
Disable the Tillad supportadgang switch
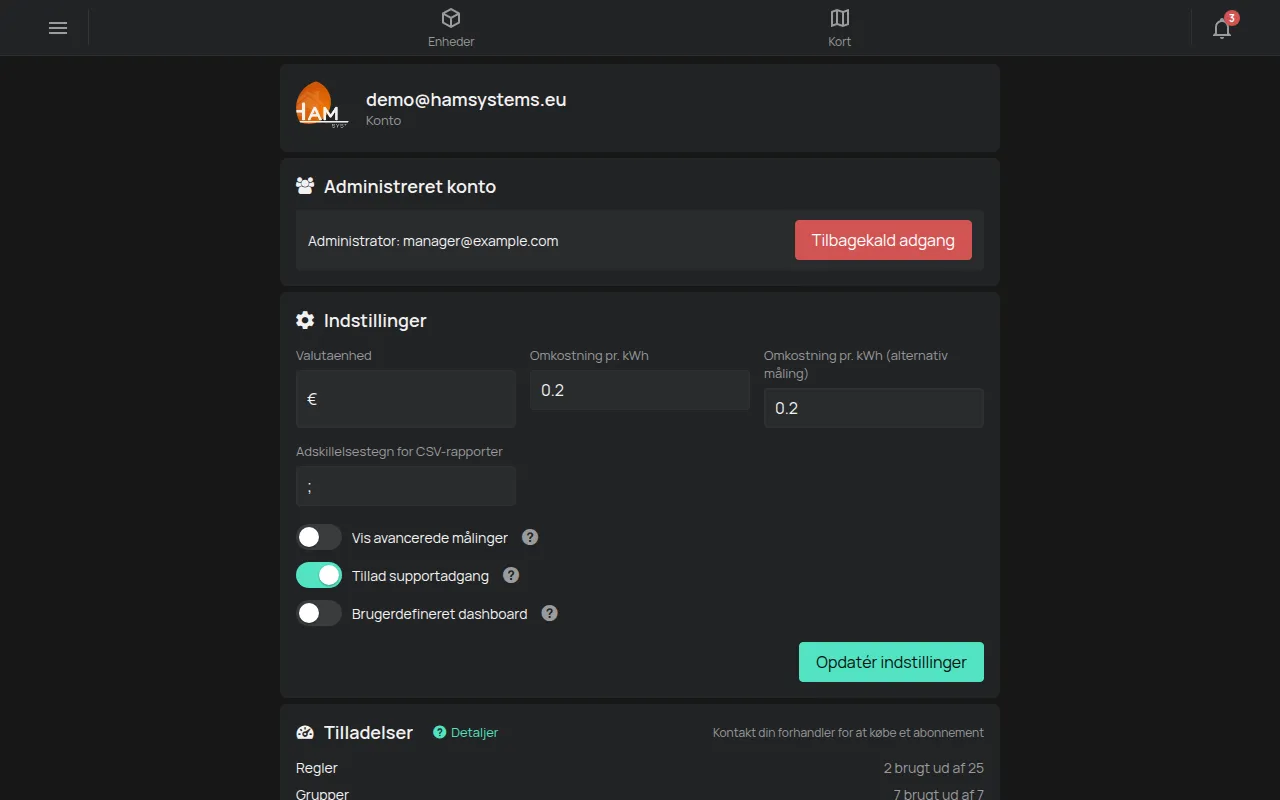(x=319, y=575)
